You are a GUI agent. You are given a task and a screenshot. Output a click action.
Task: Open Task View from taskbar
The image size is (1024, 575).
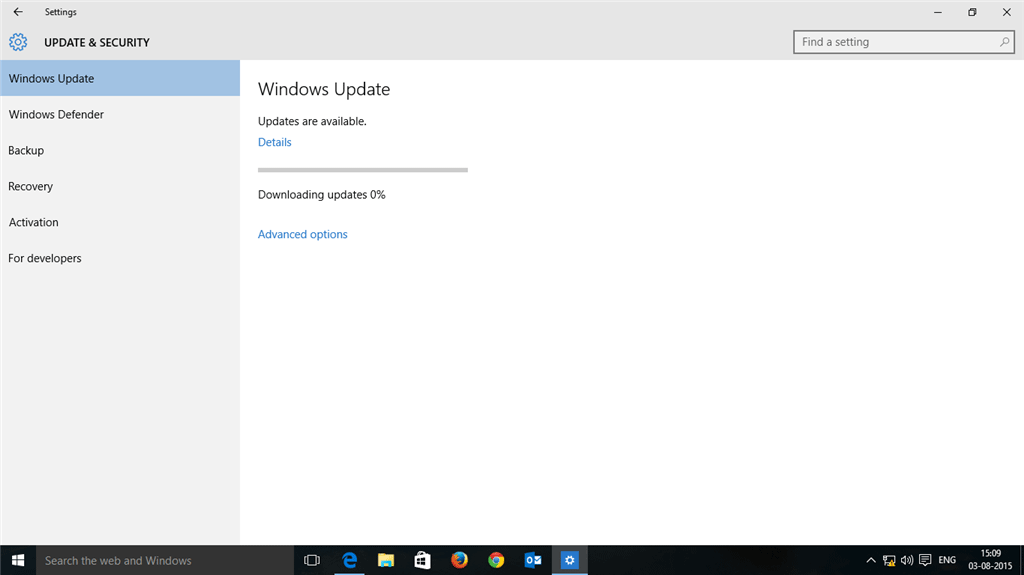(312, 561)
